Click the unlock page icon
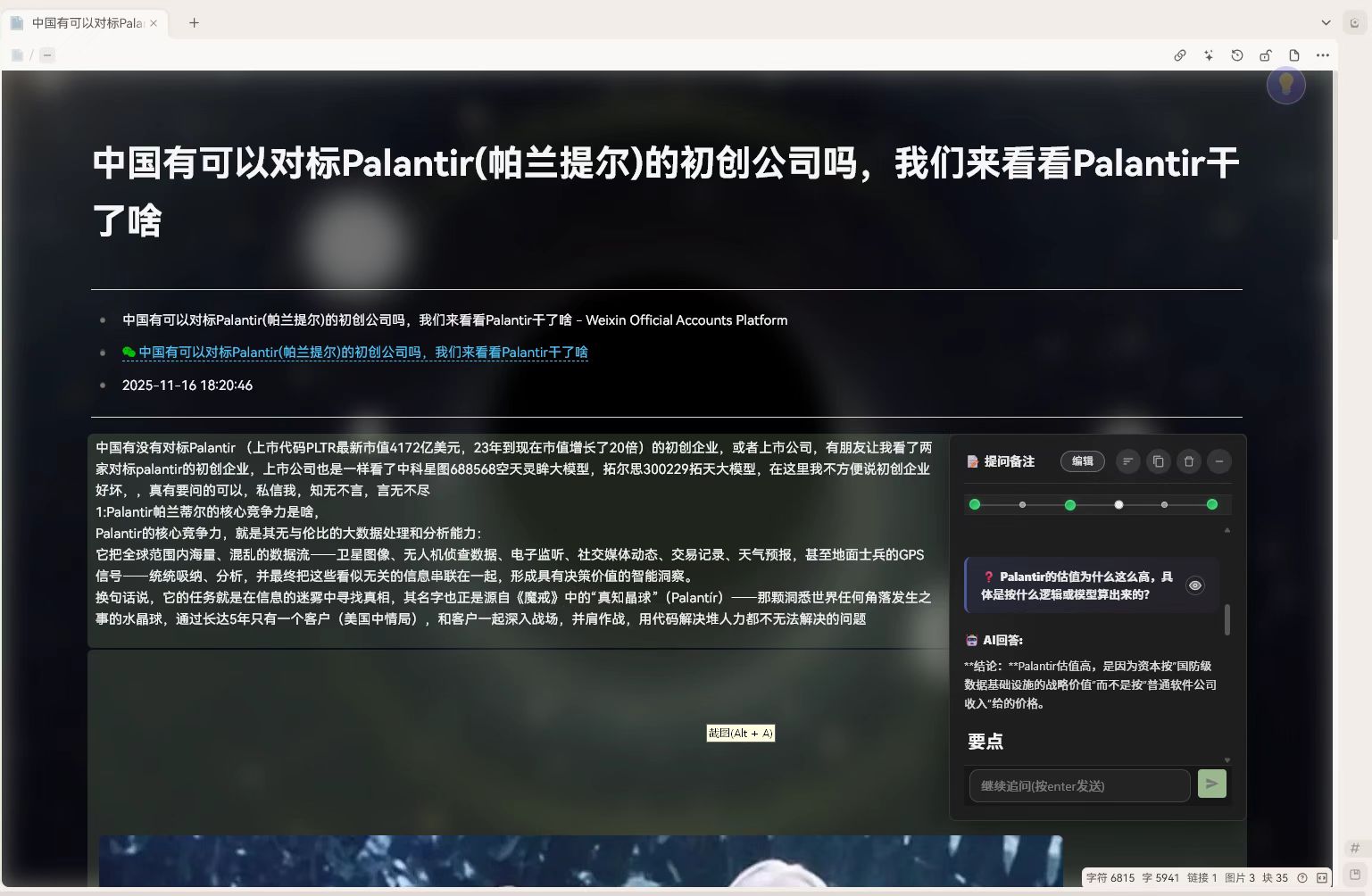Screen dimensions: 1372x896 pyautogui.click(x=1265, y=54)
